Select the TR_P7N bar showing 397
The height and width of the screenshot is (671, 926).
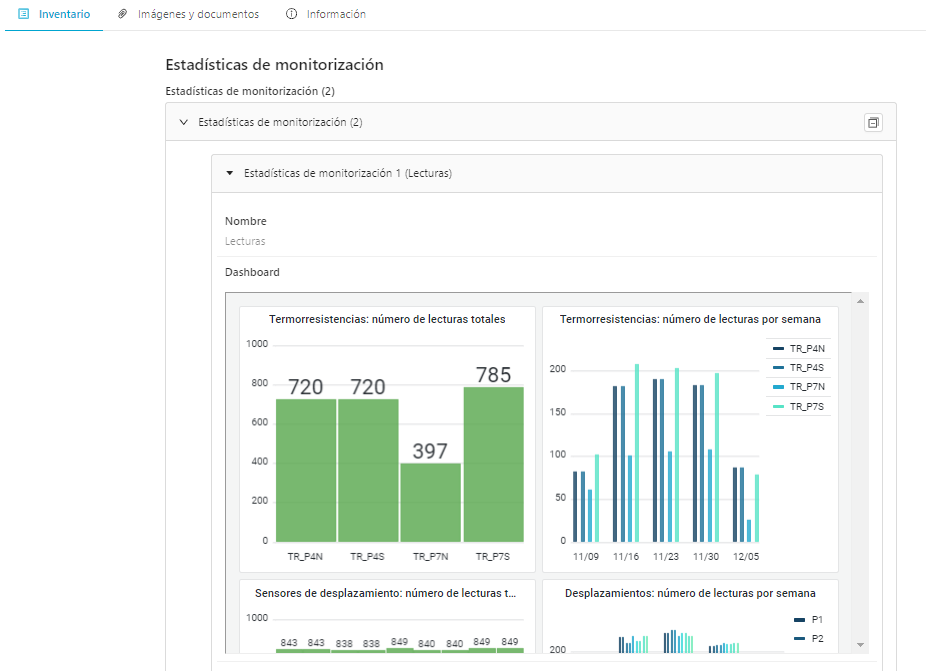tap(431, 503)
